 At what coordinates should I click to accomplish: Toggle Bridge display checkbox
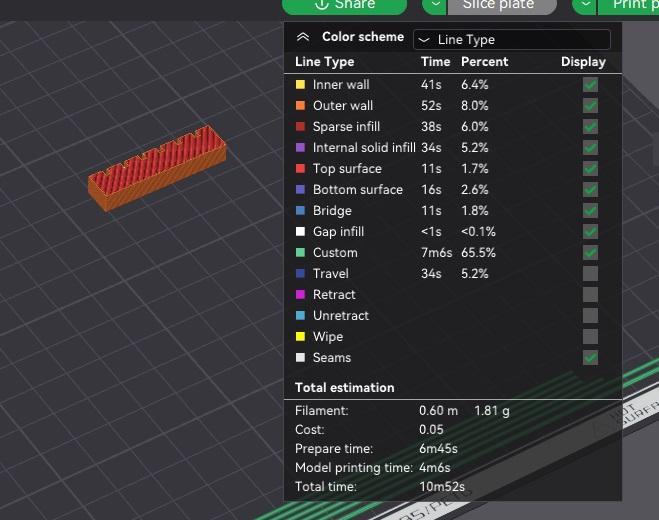(x=590, y=211)
